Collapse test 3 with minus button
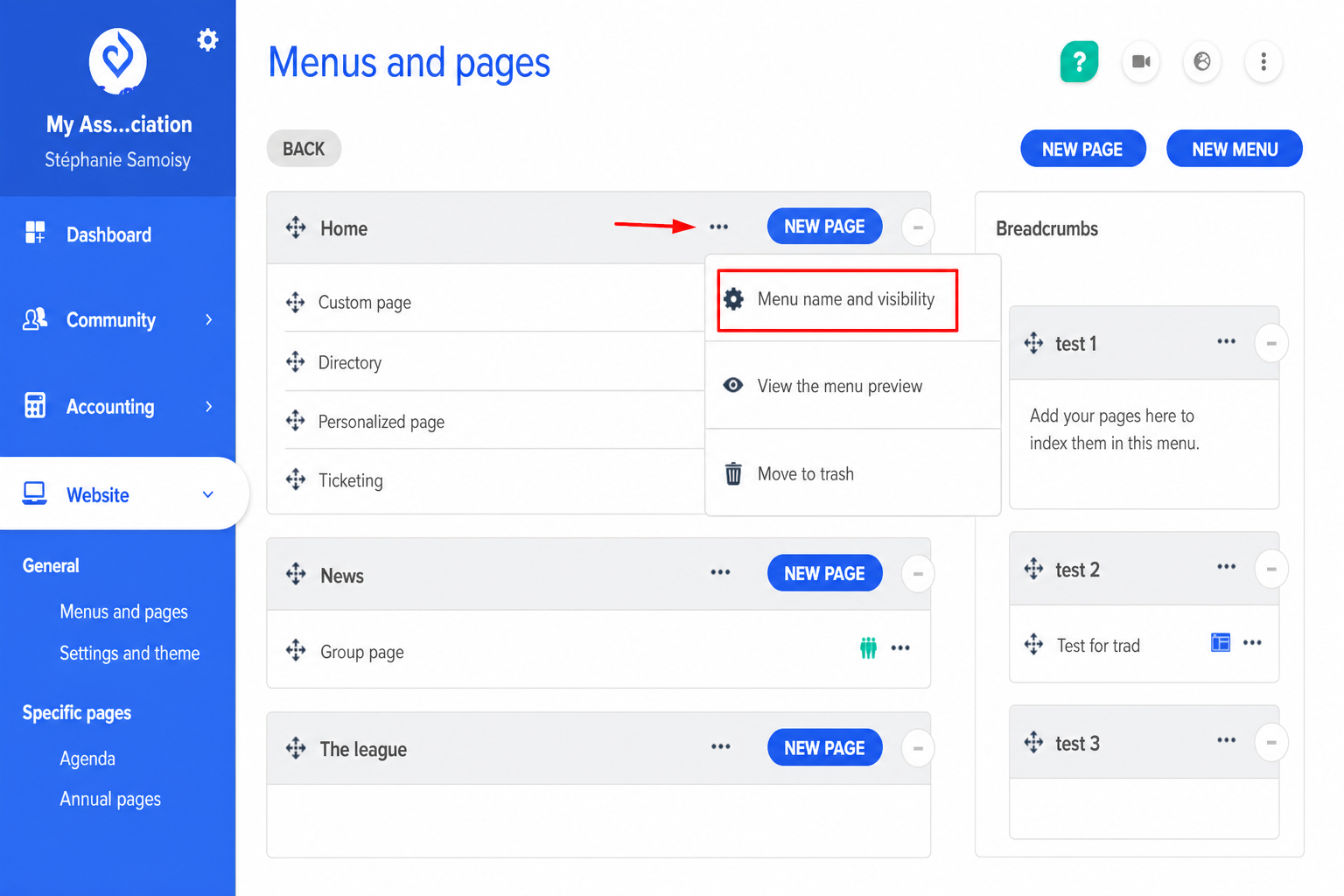The image size is (1344, 896). (1271, 743)
